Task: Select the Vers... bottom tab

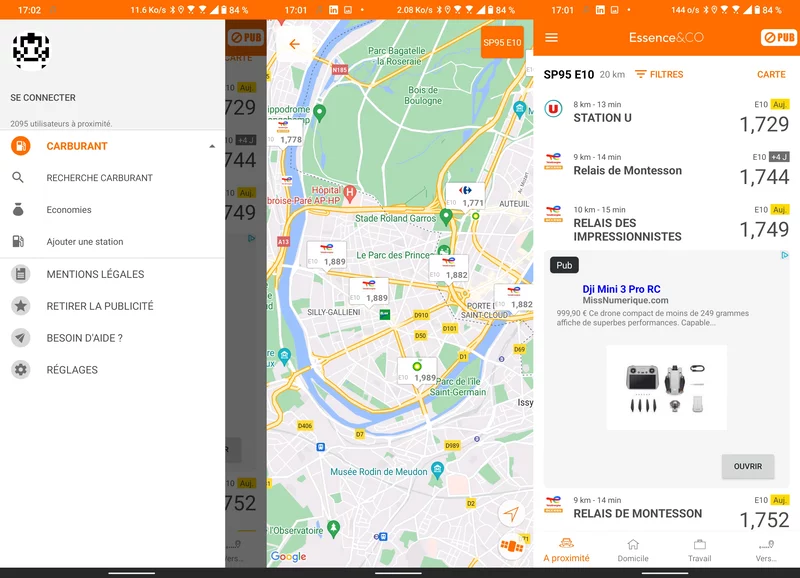Action: (x=766, y=550)
